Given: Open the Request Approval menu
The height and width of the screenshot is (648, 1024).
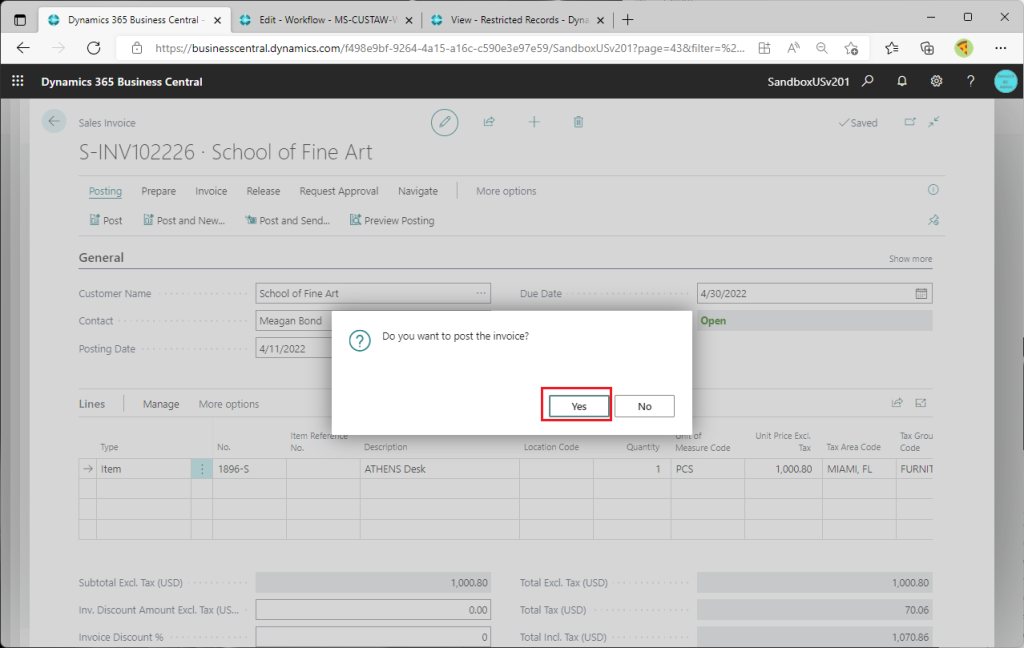Looking at the screenshot, I should (x=338, y=191).
